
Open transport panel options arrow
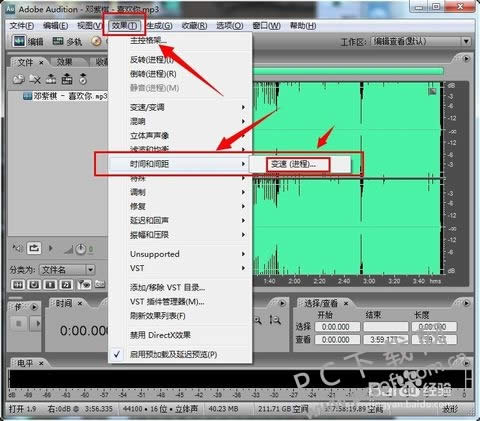tap(34, 307)
